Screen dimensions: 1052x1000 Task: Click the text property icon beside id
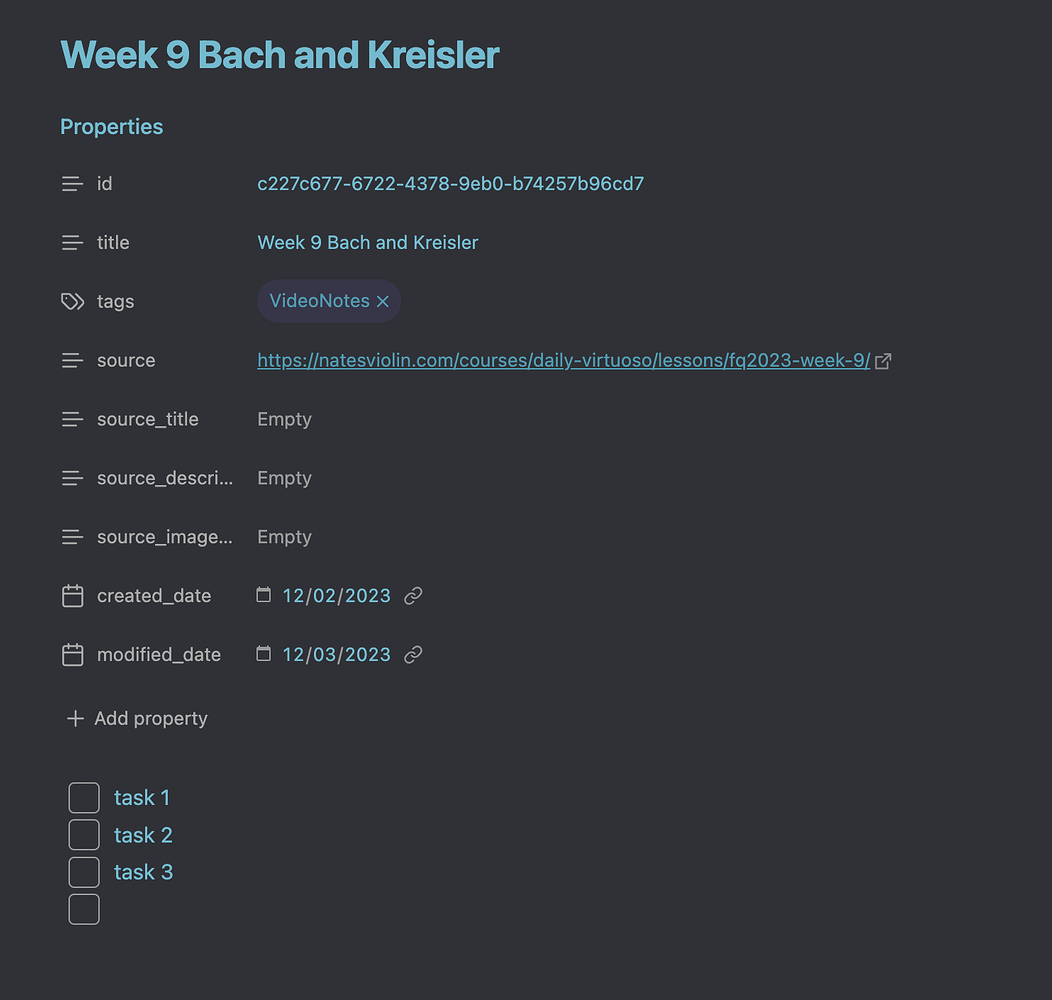(x=71, y=183)
